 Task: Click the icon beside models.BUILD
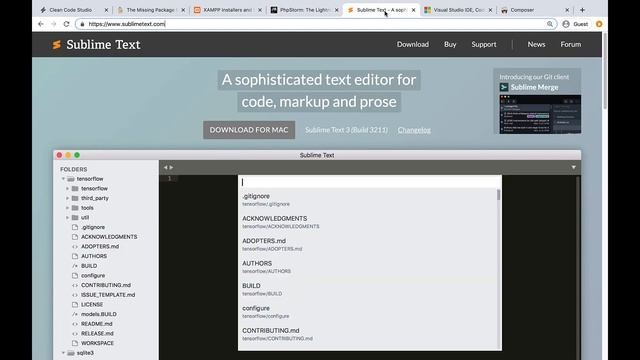point(75,314)
